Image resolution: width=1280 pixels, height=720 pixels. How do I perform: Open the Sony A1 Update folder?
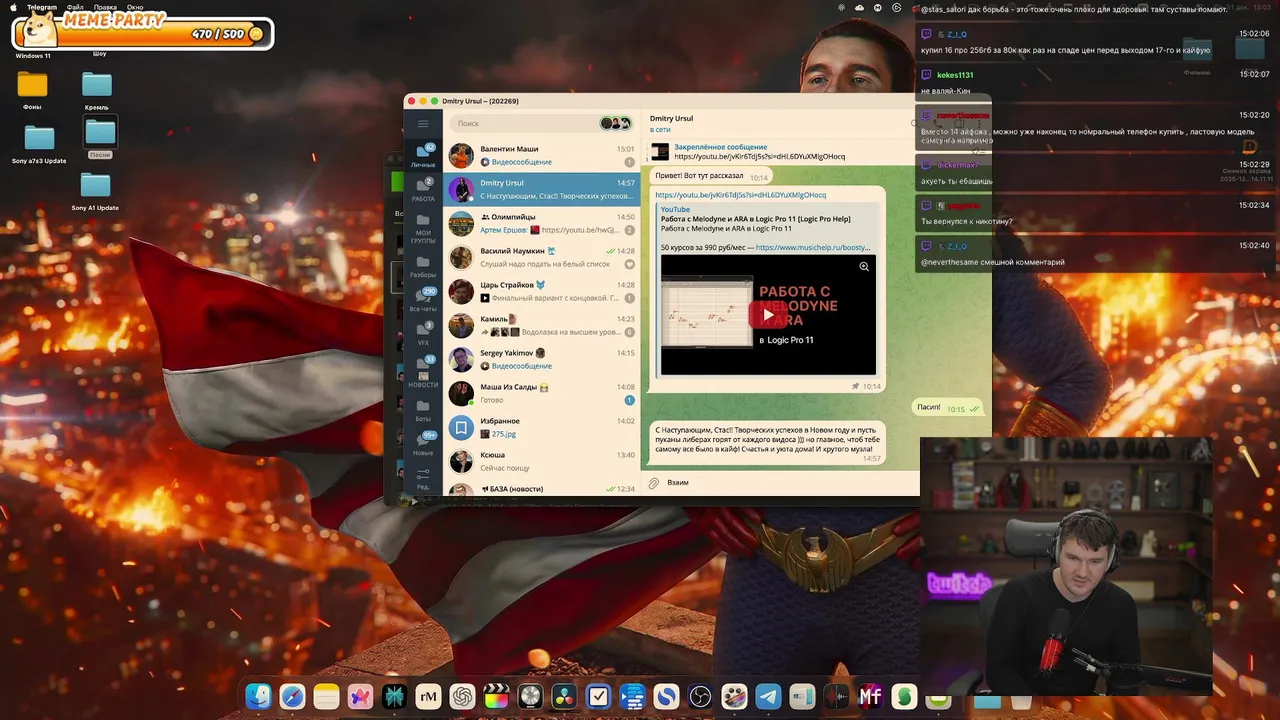coord(95,190)
